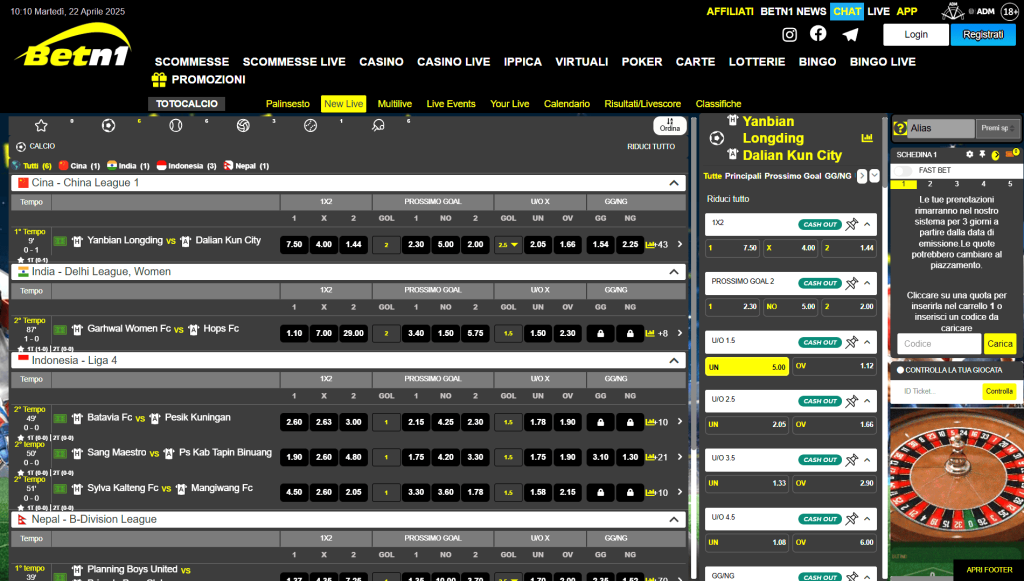The width and height of the screenshot is (1024, 581).
Task: Click the Codice input field
Action: pyautogui.click(x=938, y=342)
